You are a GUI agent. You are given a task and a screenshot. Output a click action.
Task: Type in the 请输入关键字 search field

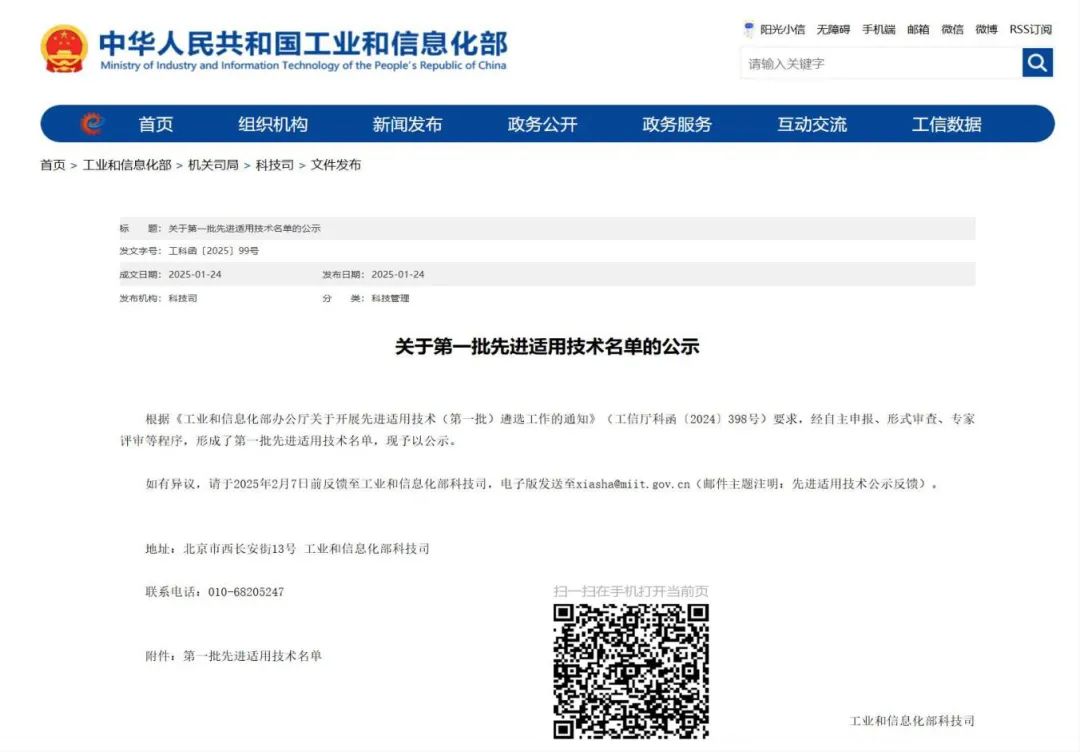[880, 64]
